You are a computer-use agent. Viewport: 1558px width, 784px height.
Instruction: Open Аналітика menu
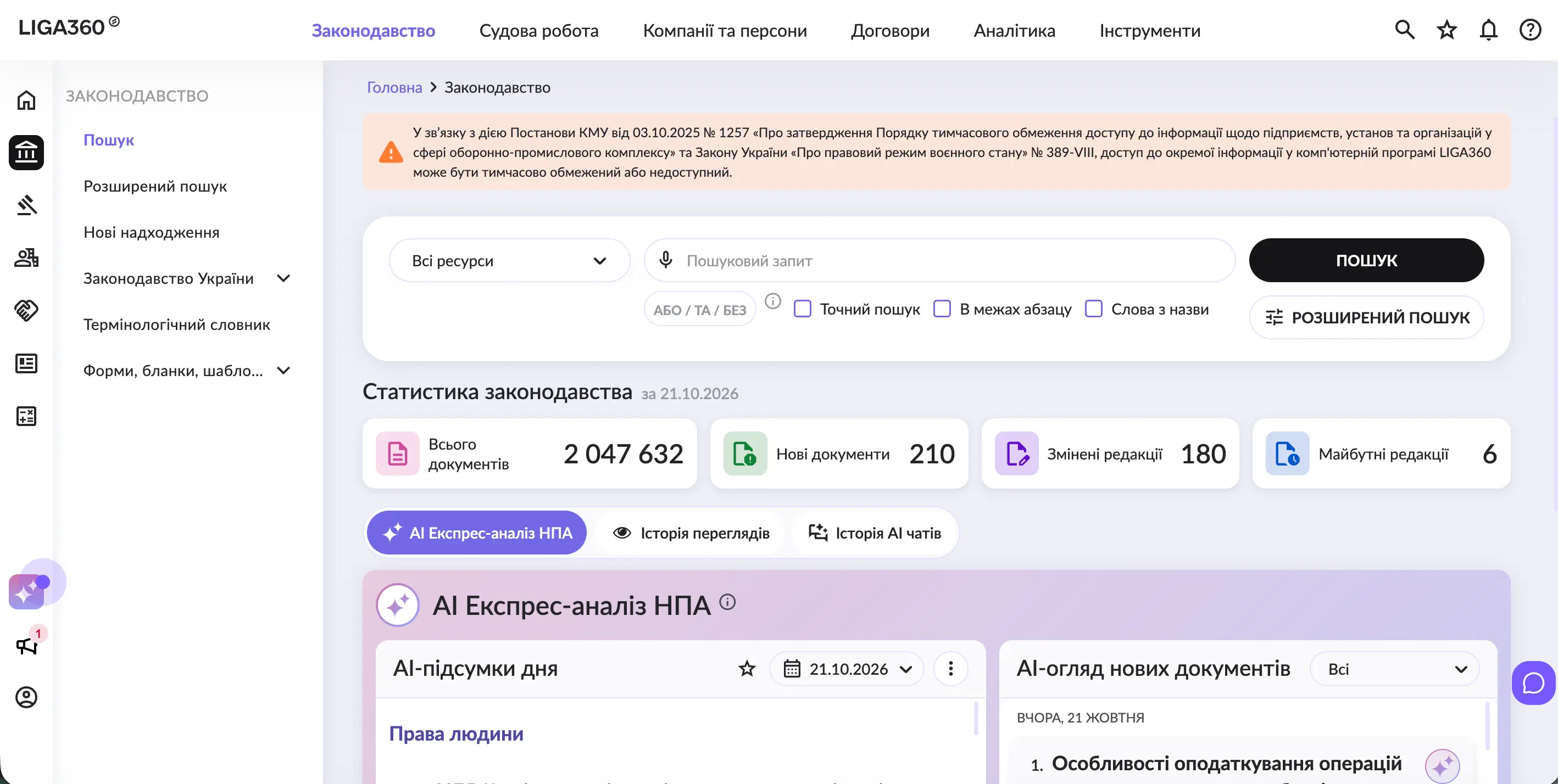[x=1014, y=30]
